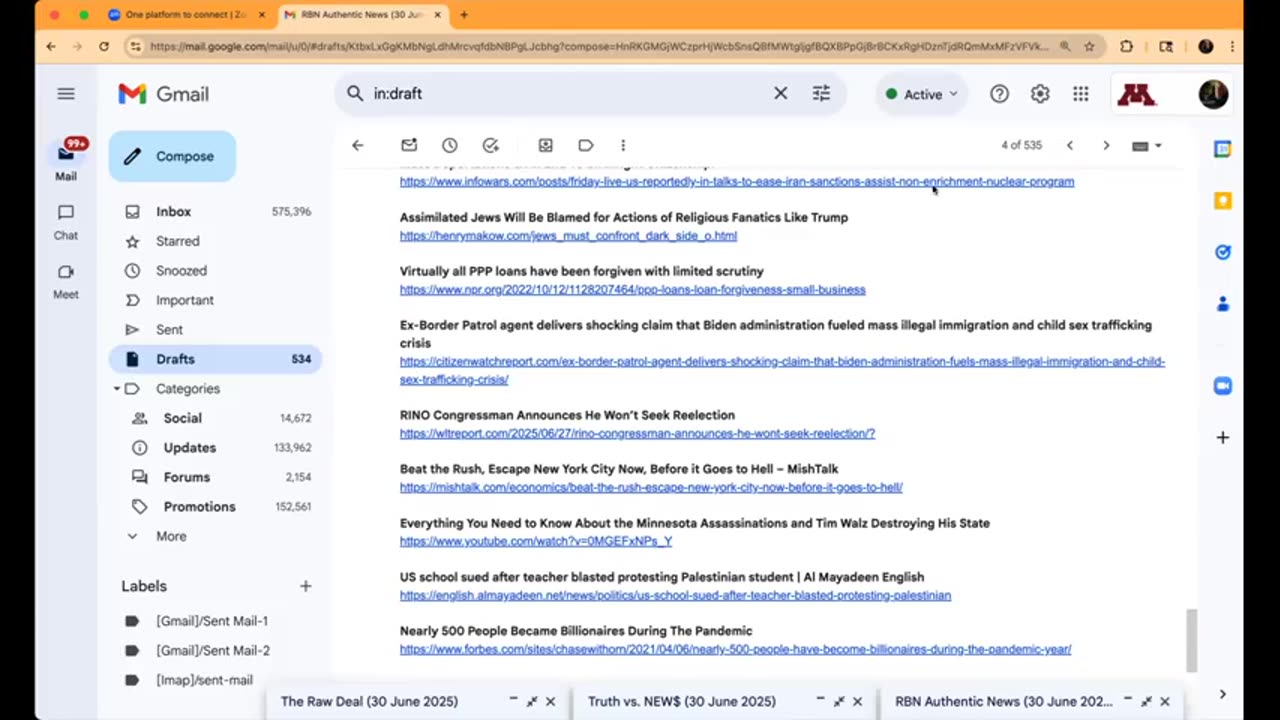Snooze the email clock icon
Viewport: 1280px width, 720px height.
click(x=450, y=145)
